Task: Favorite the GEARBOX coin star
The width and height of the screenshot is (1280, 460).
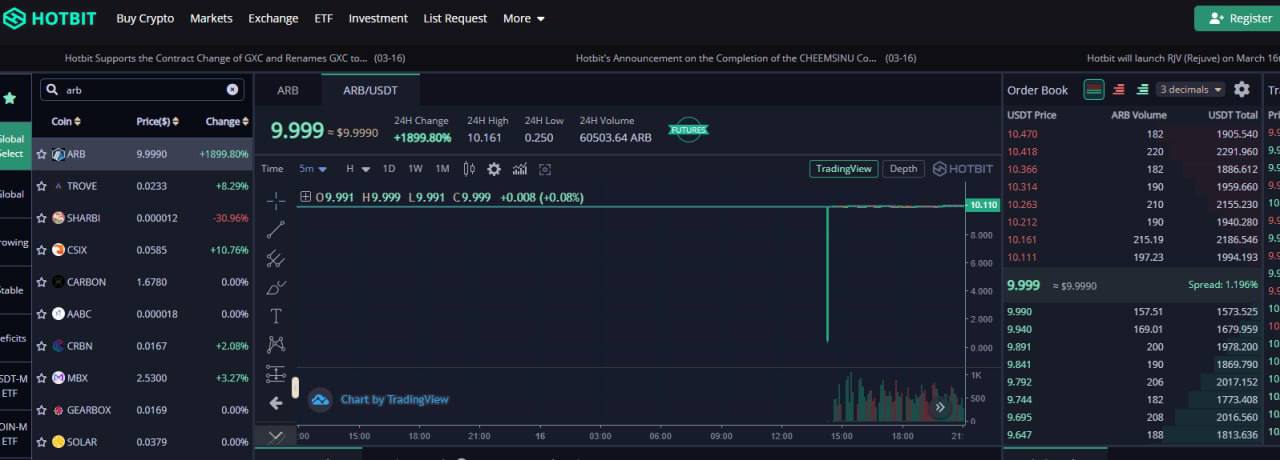Action: [42, 410]
